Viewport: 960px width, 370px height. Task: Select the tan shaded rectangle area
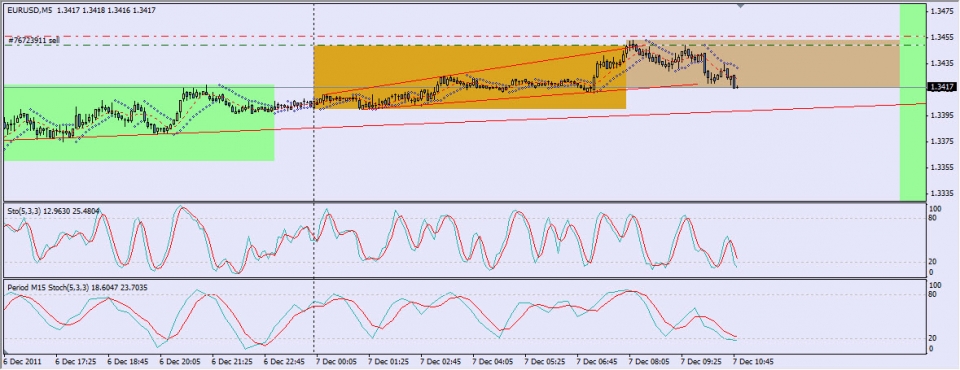[762, 66]
